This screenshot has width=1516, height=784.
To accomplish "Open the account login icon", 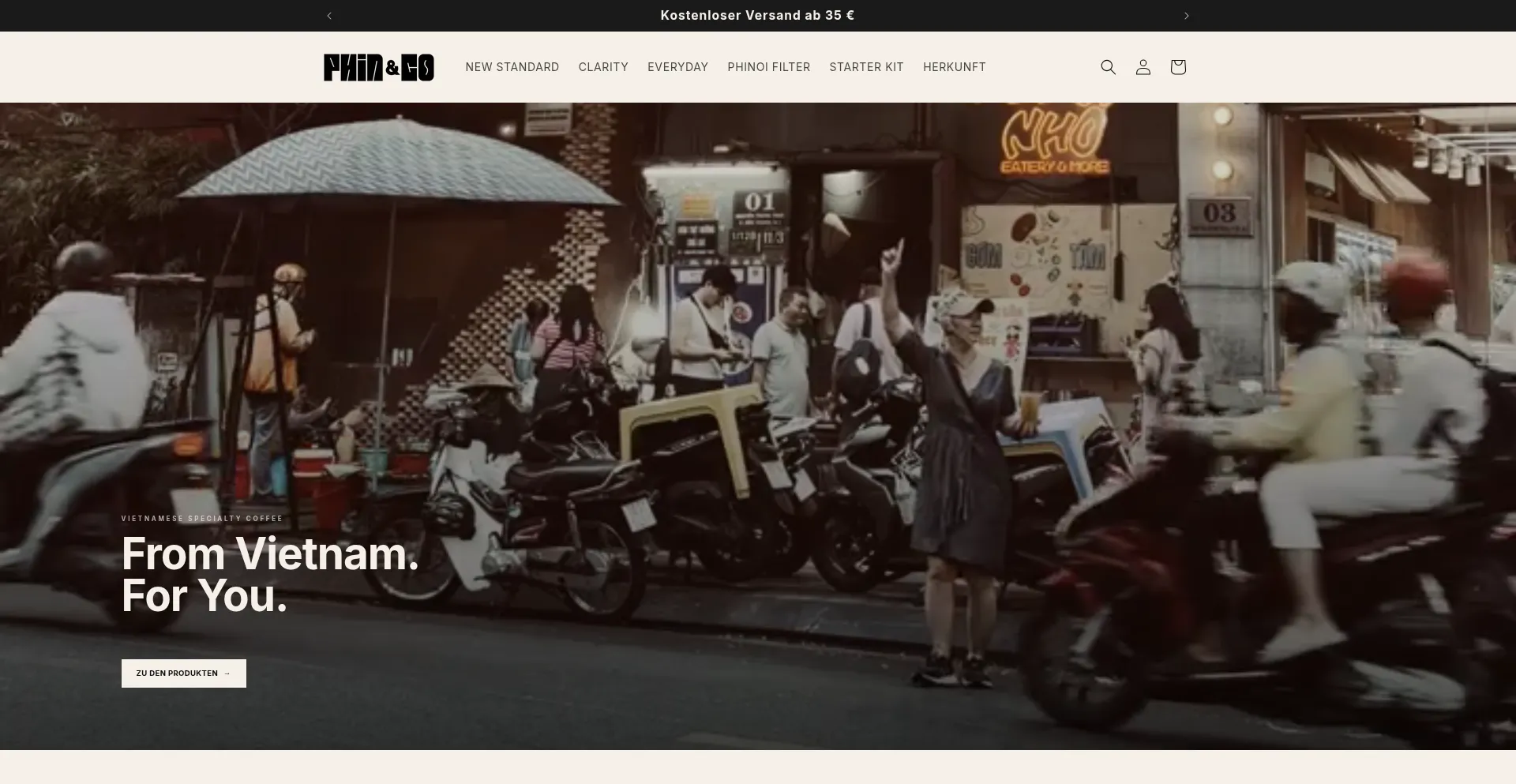I will click(1143, 67).
